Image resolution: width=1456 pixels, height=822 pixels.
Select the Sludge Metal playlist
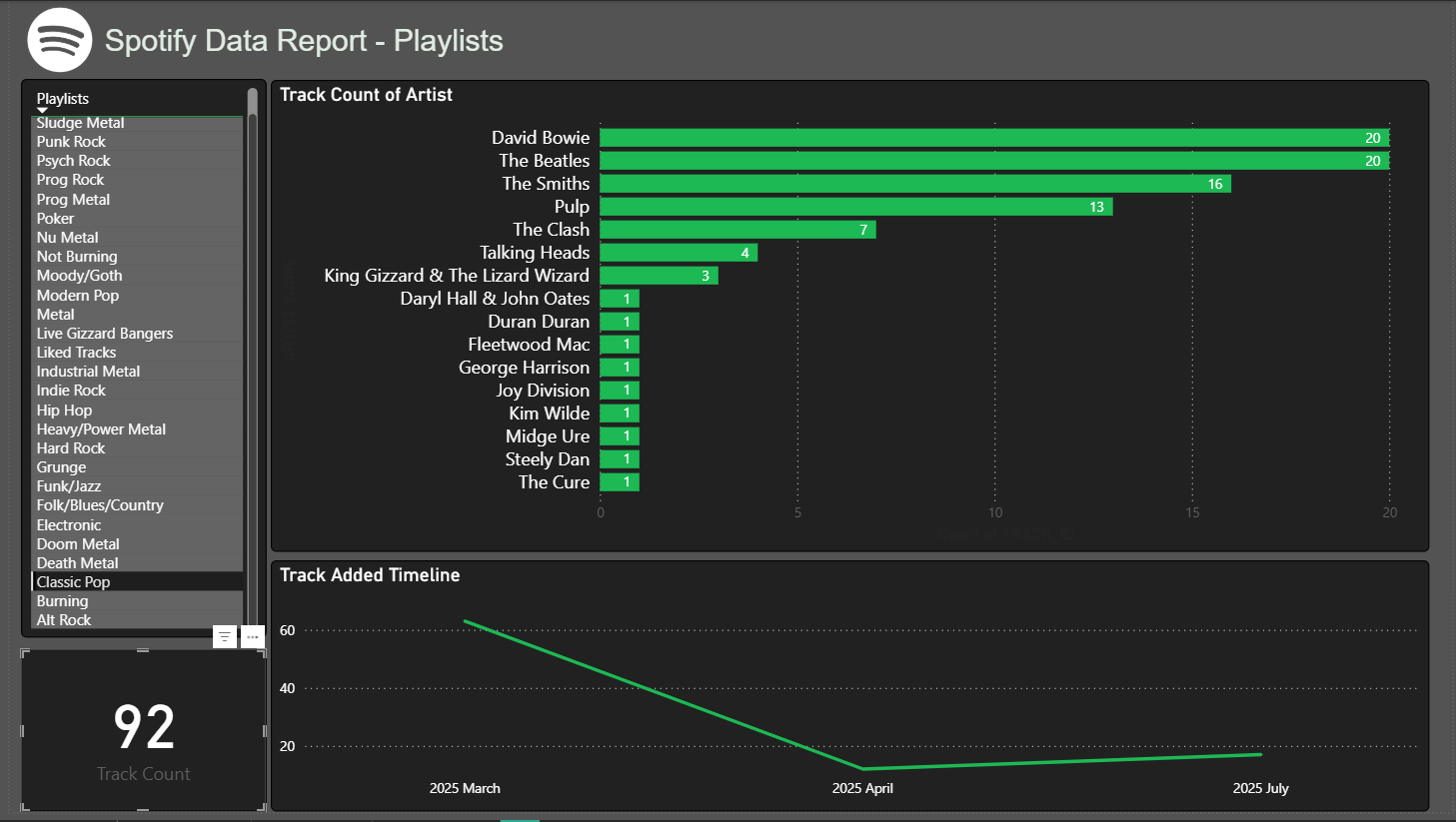coord(80,123)
